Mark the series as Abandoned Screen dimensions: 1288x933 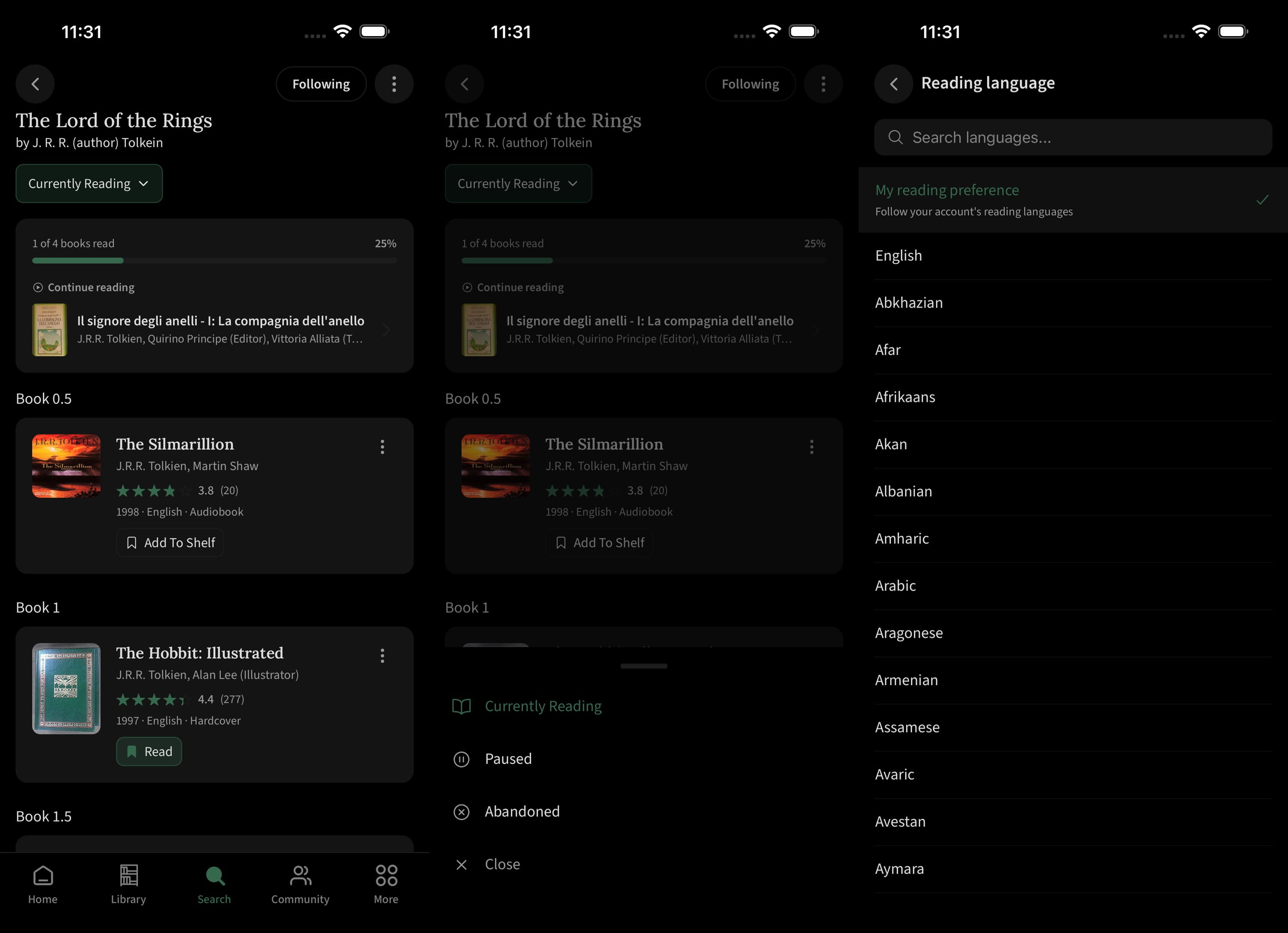click(644, 812)
